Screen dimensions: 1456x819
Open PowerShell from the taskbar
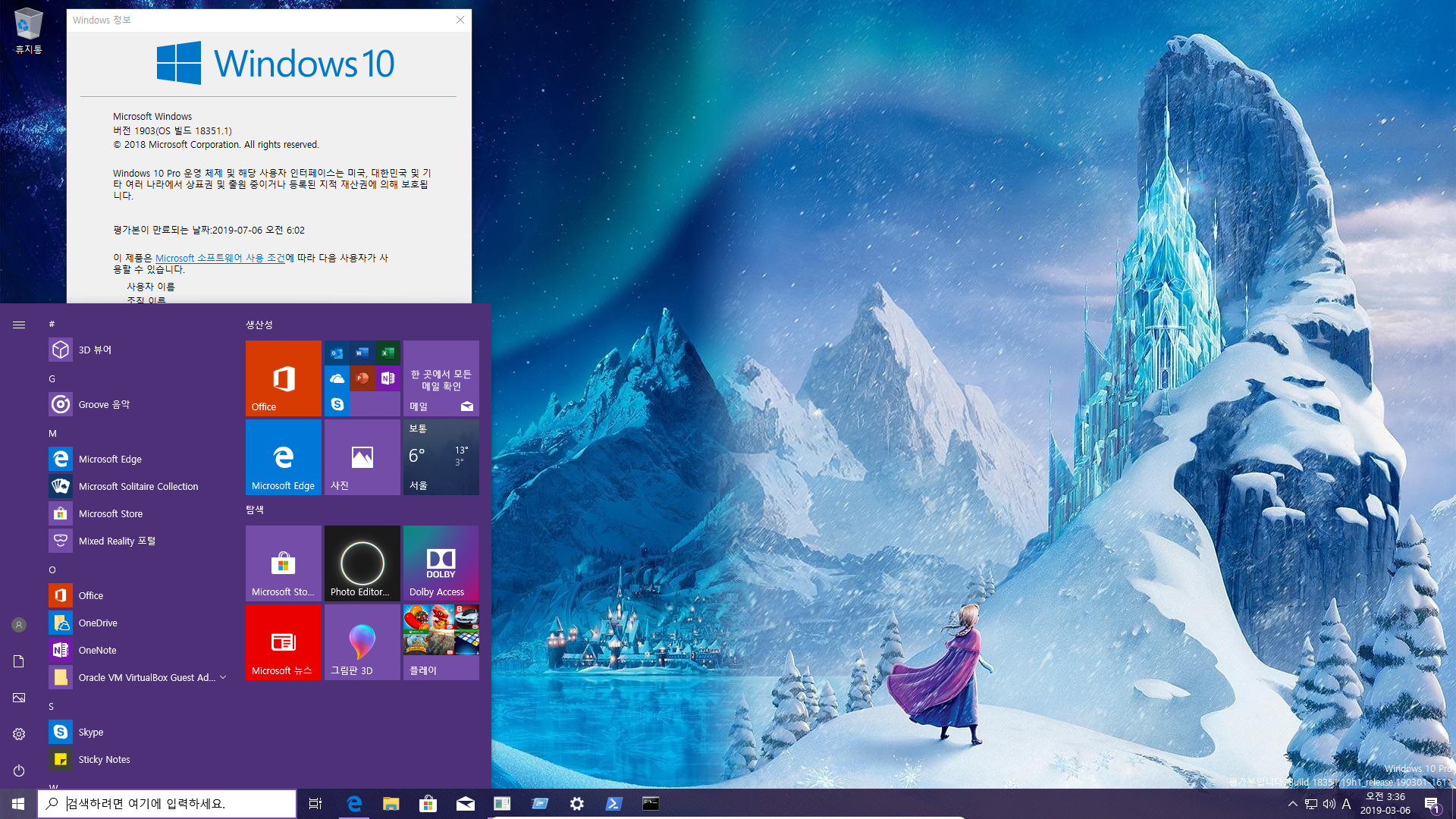pos(613,804)
